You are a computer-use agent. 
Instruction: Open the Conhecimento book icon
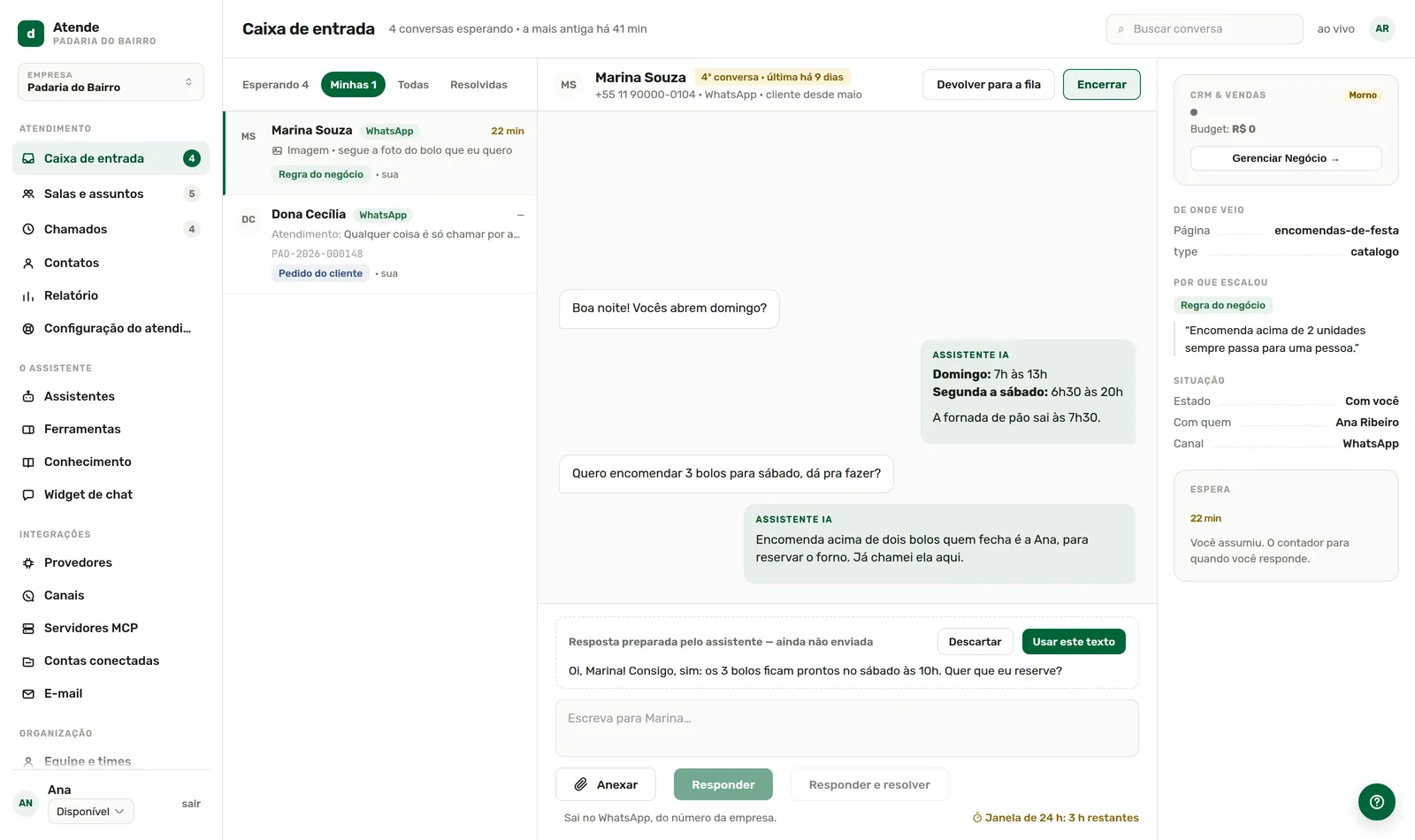click(28, 462)
